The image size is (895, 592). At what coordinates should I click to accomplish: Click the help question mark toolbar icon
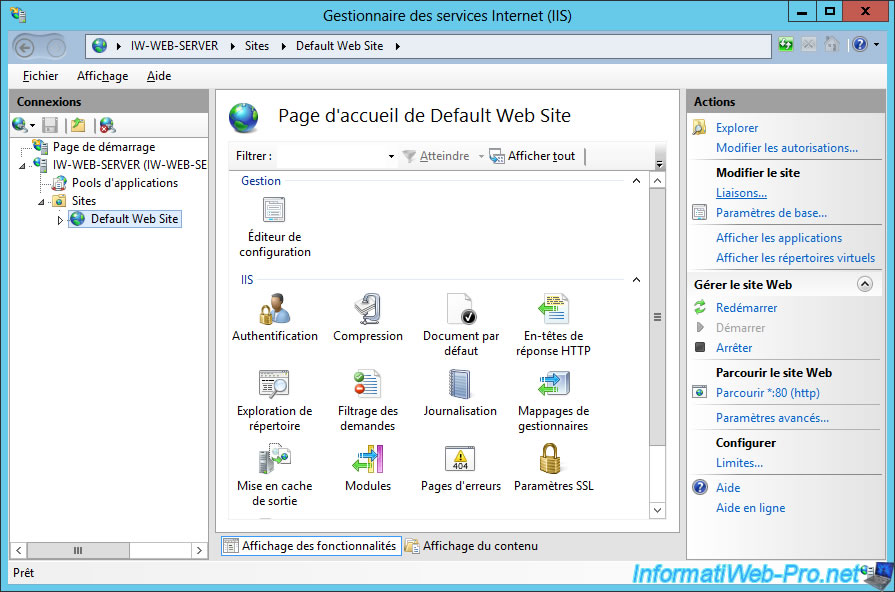click(860, 45)
